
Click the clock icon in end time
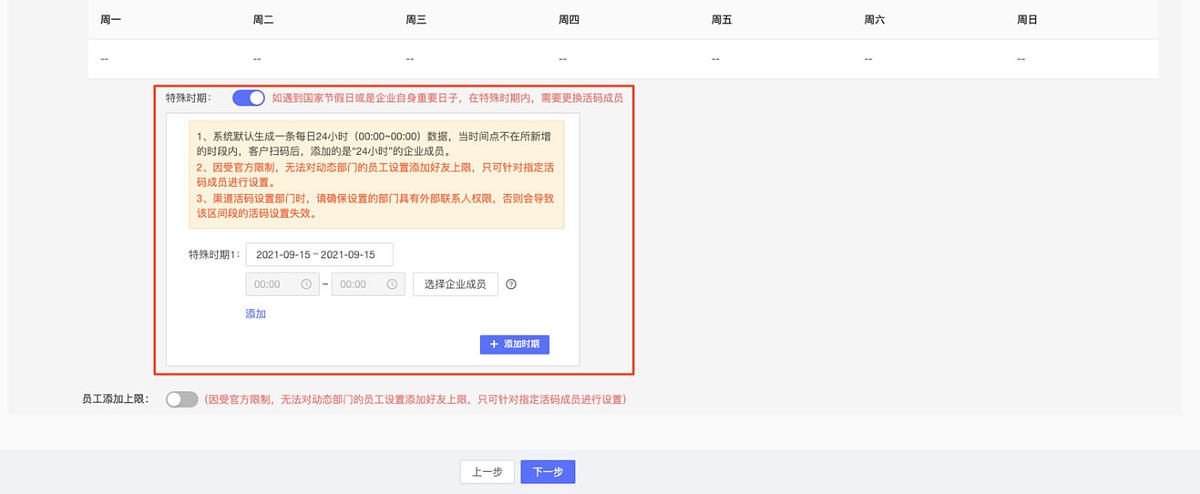[391, 284]
